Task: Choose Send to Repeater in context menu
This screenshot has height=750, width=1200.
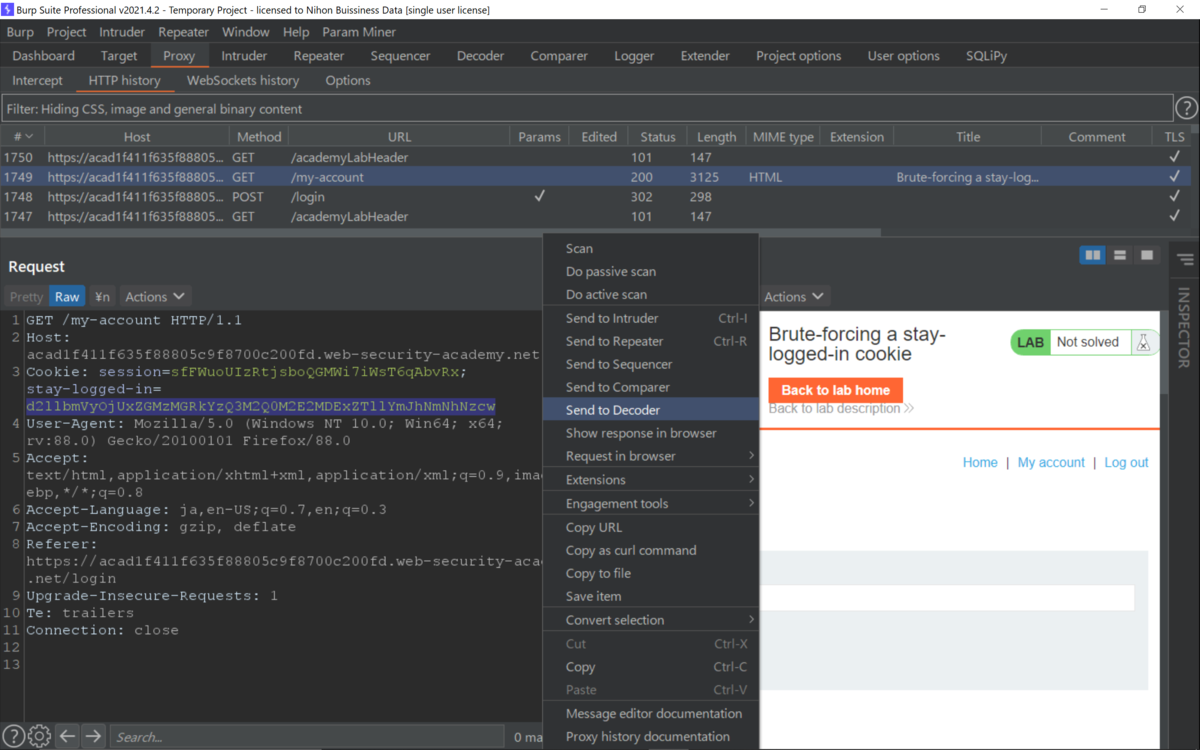Action: 650,341
